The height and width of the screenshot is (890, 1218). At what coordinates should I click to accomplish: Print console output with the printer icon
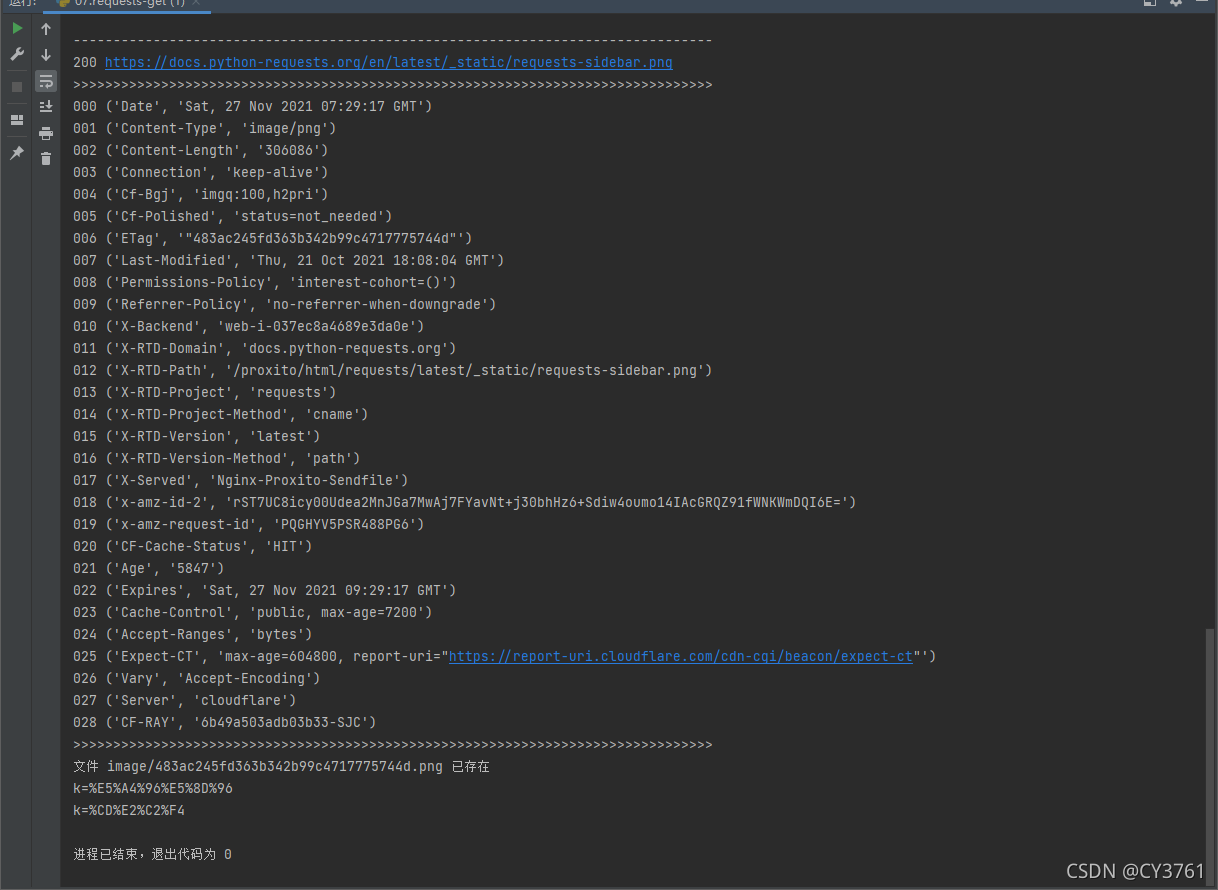46,133
